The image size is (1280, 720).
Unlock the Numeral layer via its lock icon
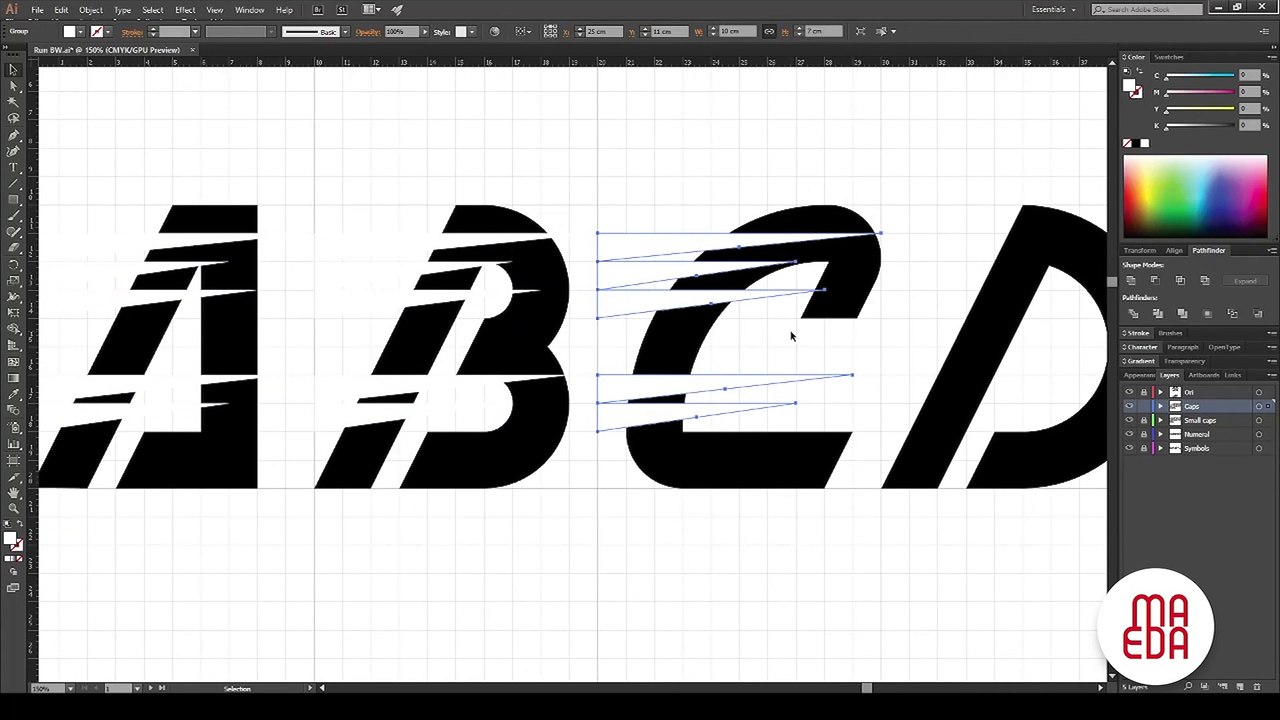[x=1144, y=434]
